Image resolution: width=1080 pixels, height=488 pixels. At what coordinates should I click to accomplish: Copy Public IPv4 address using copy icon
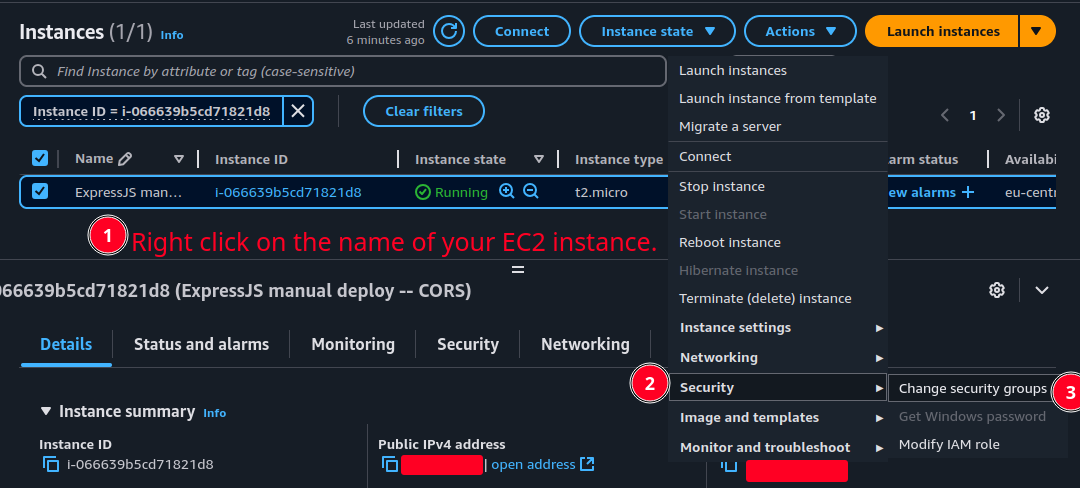pos(390,464)
